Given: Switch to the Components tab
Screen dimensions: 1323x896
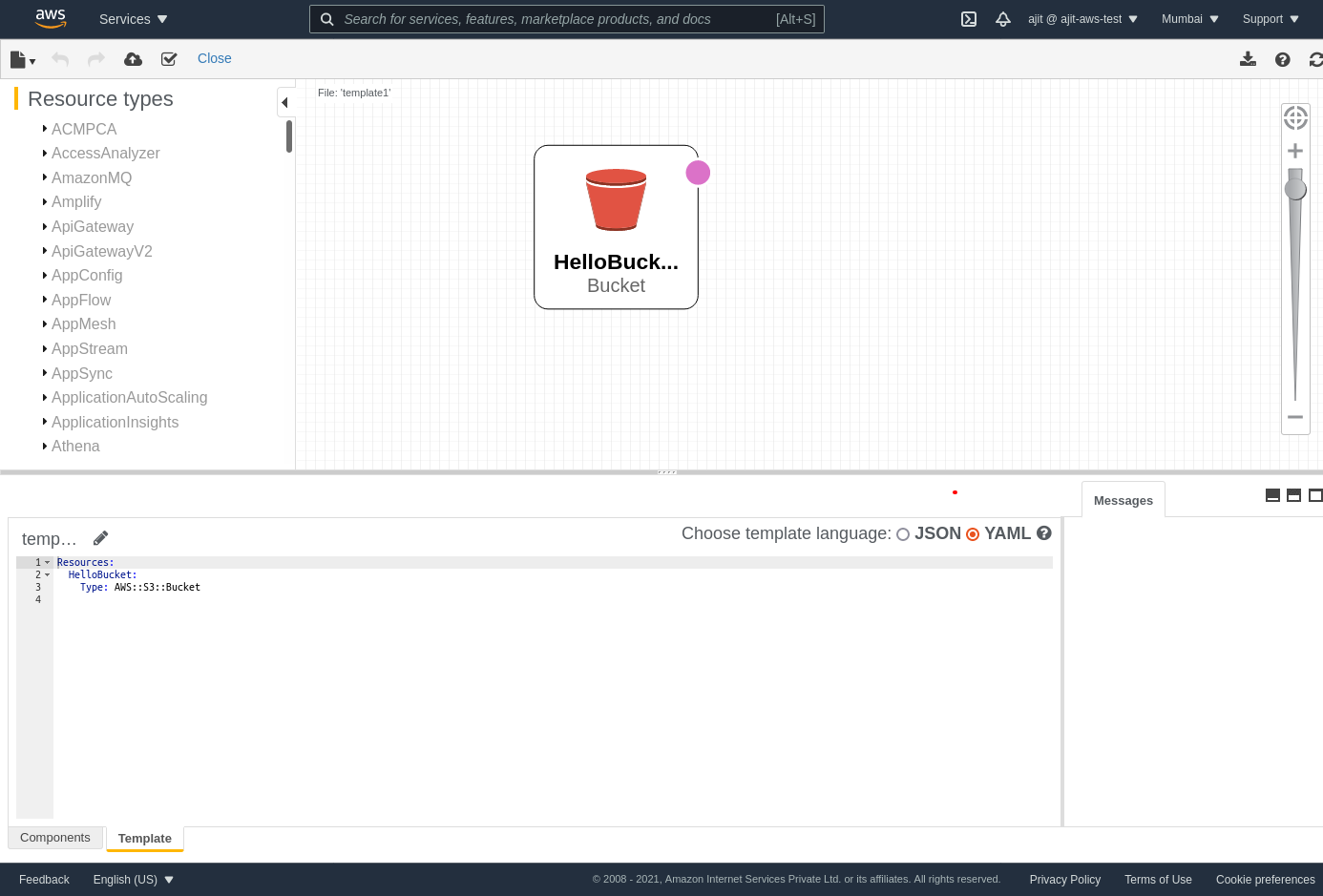Looking at the screenshot, I should 55,838.
